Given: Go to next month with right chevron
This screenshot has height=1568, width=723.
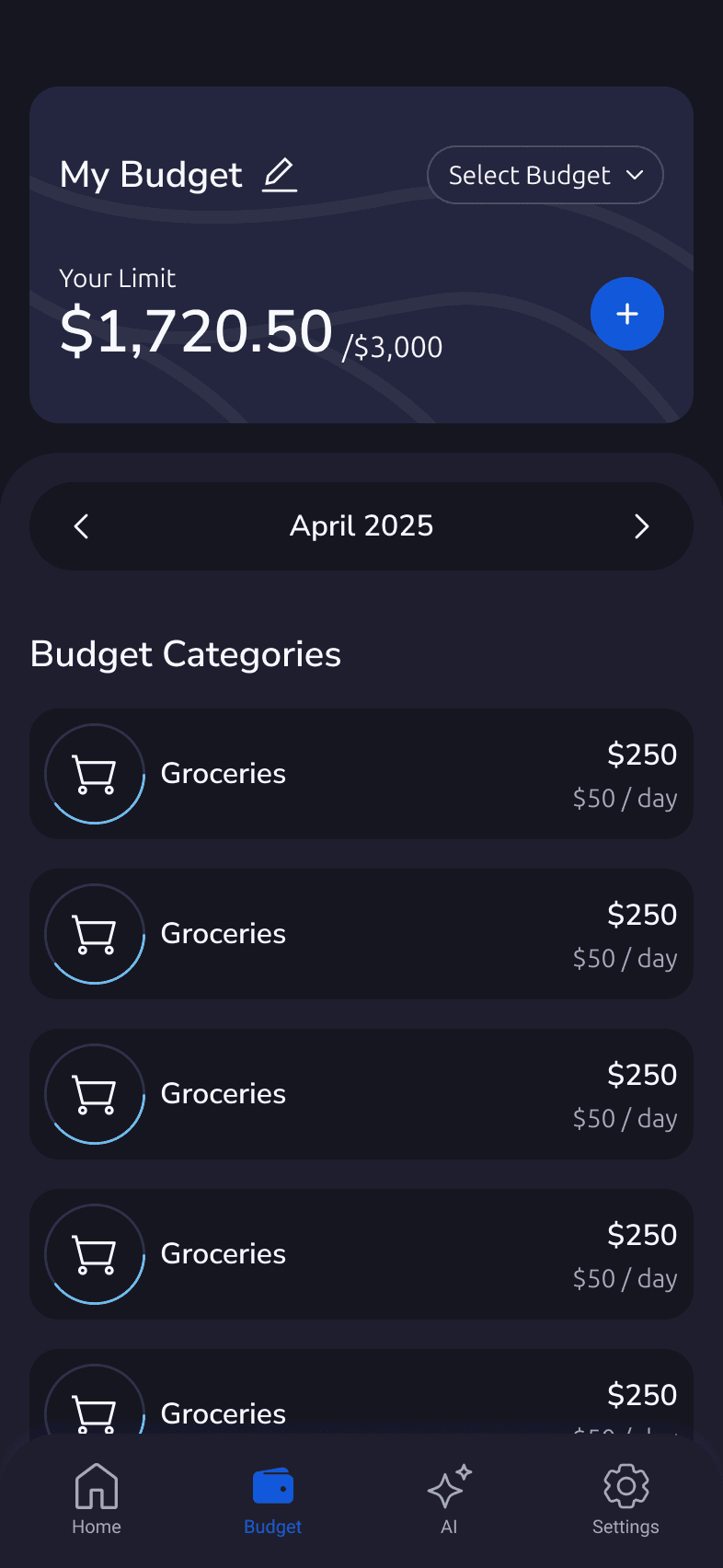Looking at the screenshot, I should [642, 526].
